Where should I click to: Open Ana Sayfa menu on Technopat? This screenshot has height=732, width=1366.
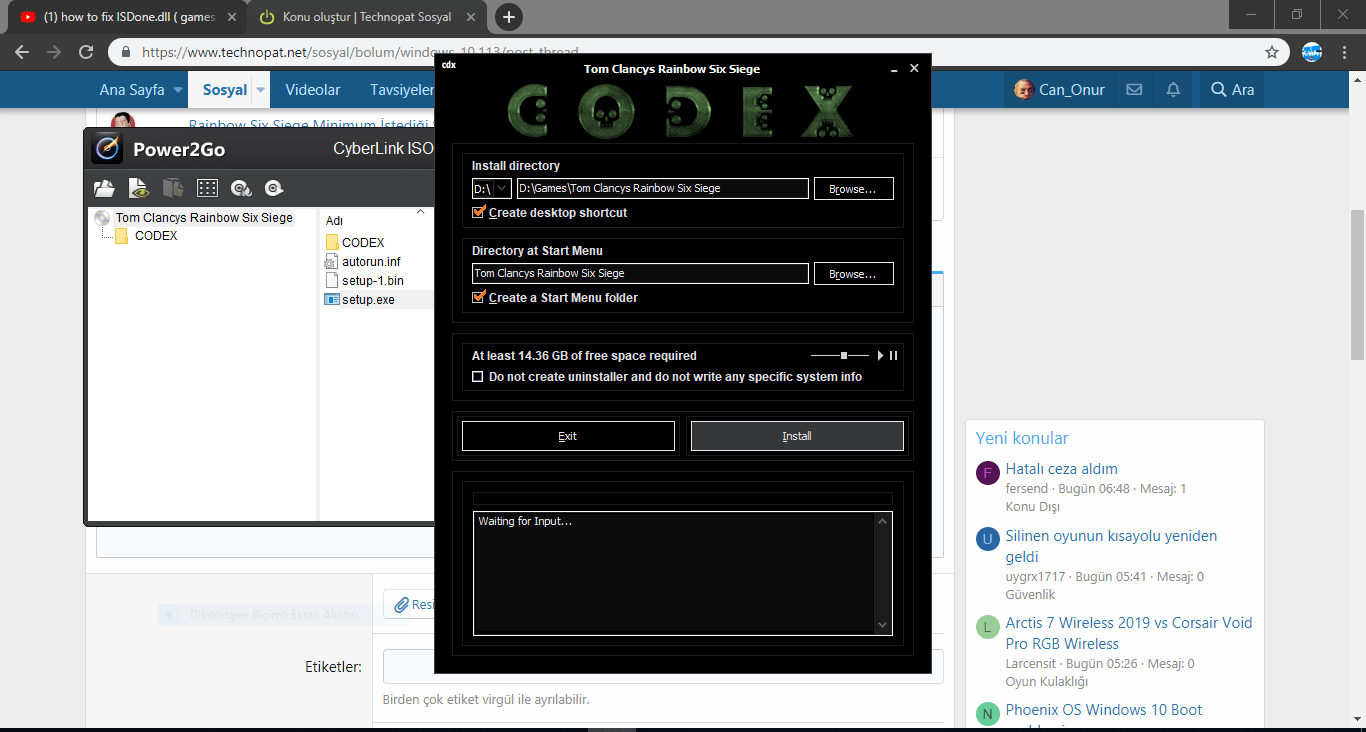132,90
